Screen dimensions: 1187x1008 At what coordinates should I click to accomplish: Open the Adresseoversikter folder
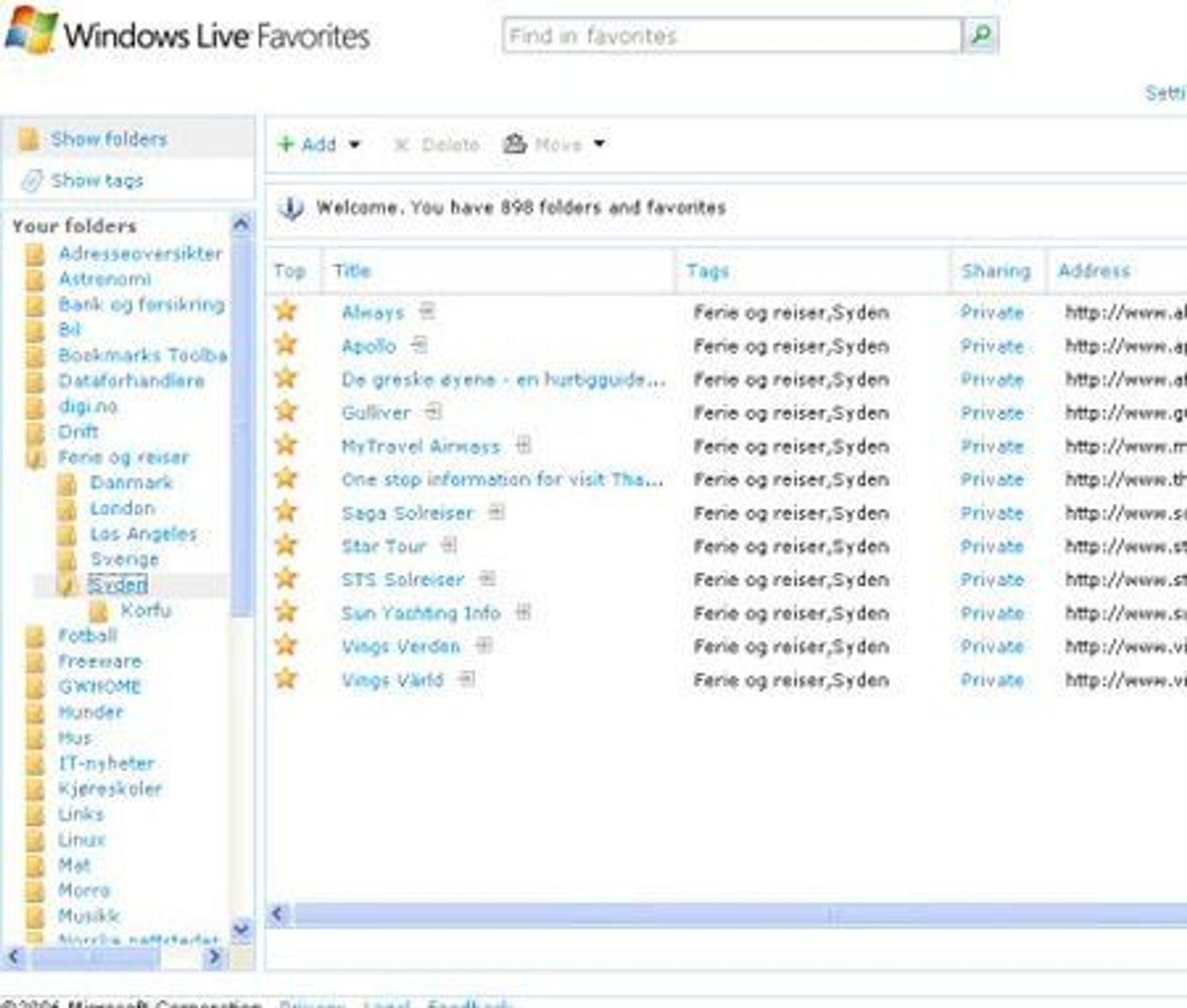point(141,254)
